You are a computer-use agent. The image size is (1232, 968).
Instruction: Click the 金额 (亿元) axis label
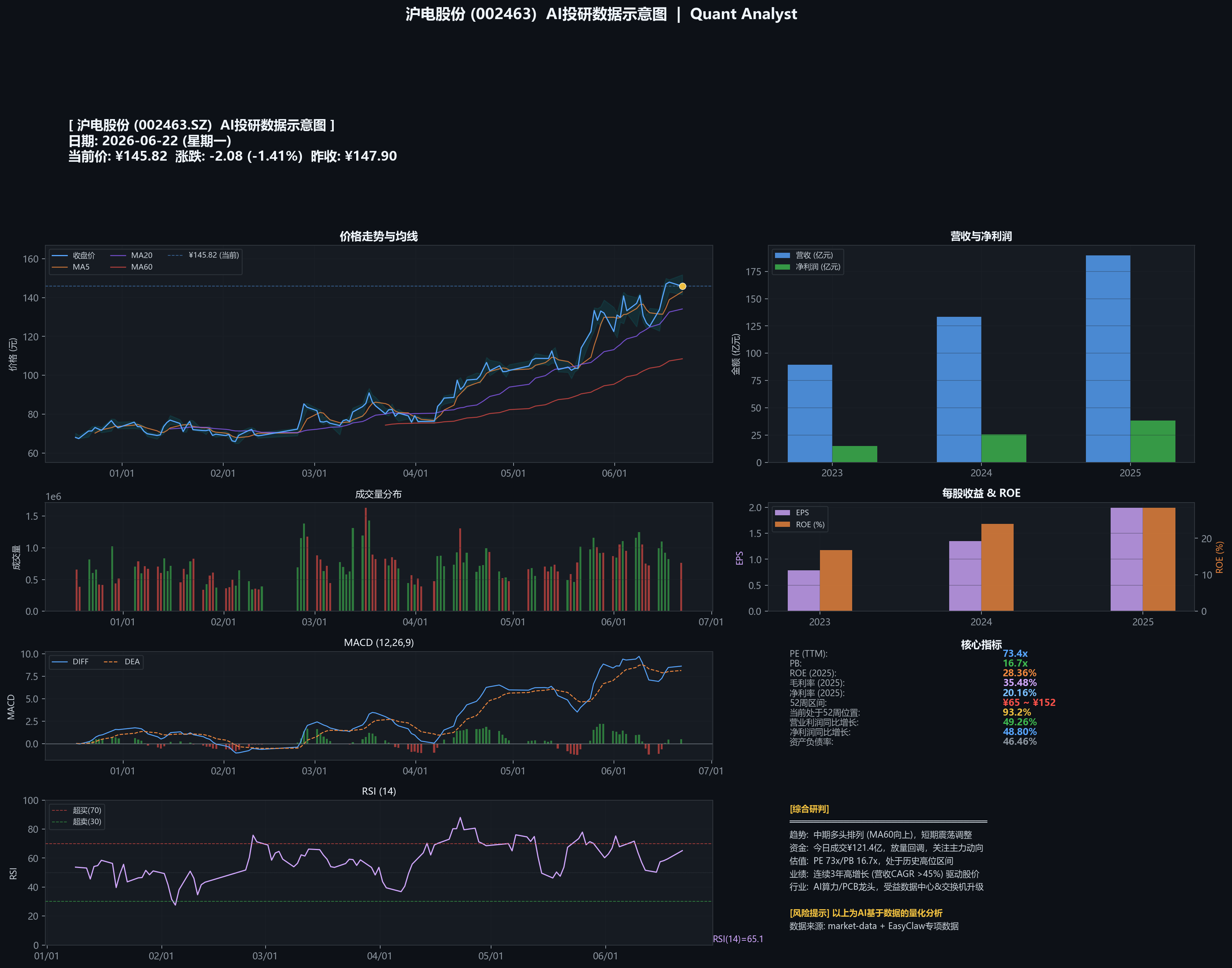(x=735, y=354)
